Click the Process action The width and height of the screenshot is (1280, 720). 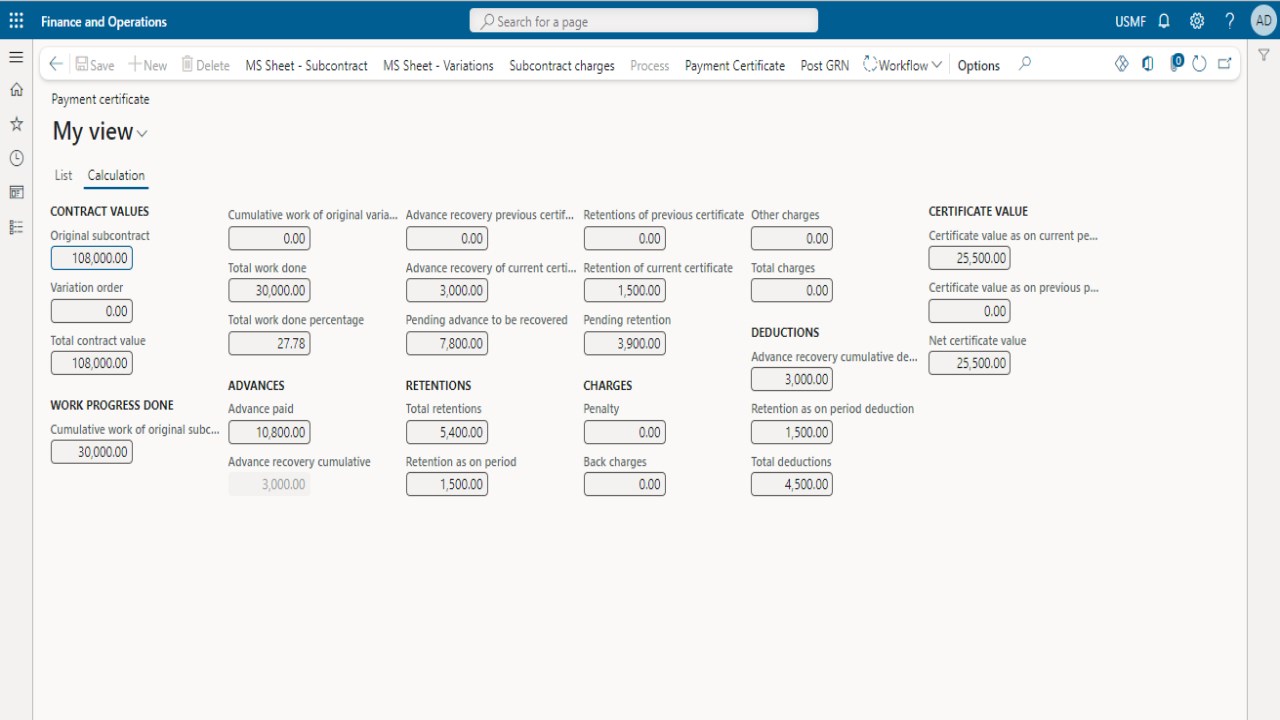click(x=649, y=65)
